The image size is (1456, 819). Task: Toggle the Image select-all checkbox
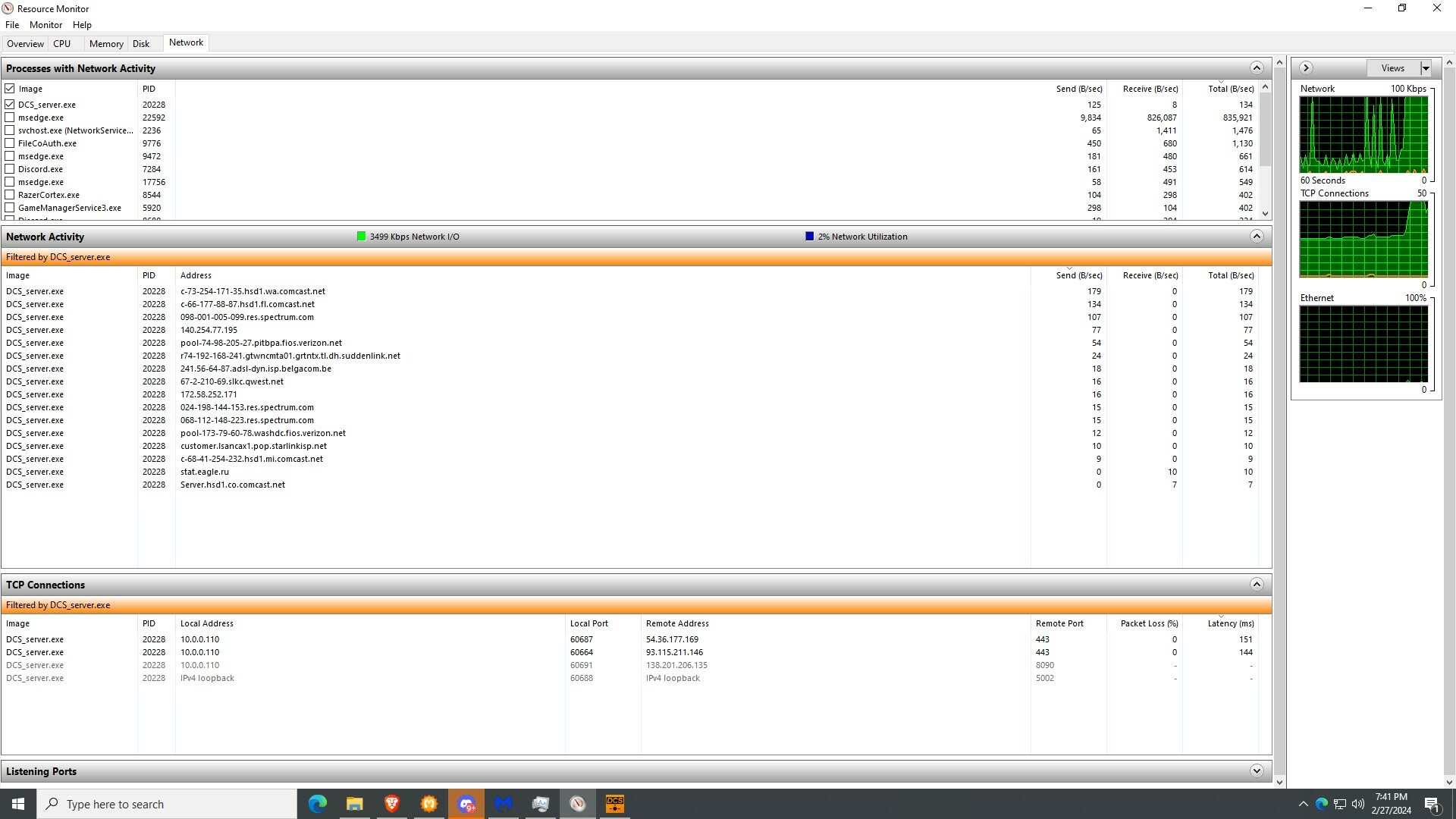point(10,89)
